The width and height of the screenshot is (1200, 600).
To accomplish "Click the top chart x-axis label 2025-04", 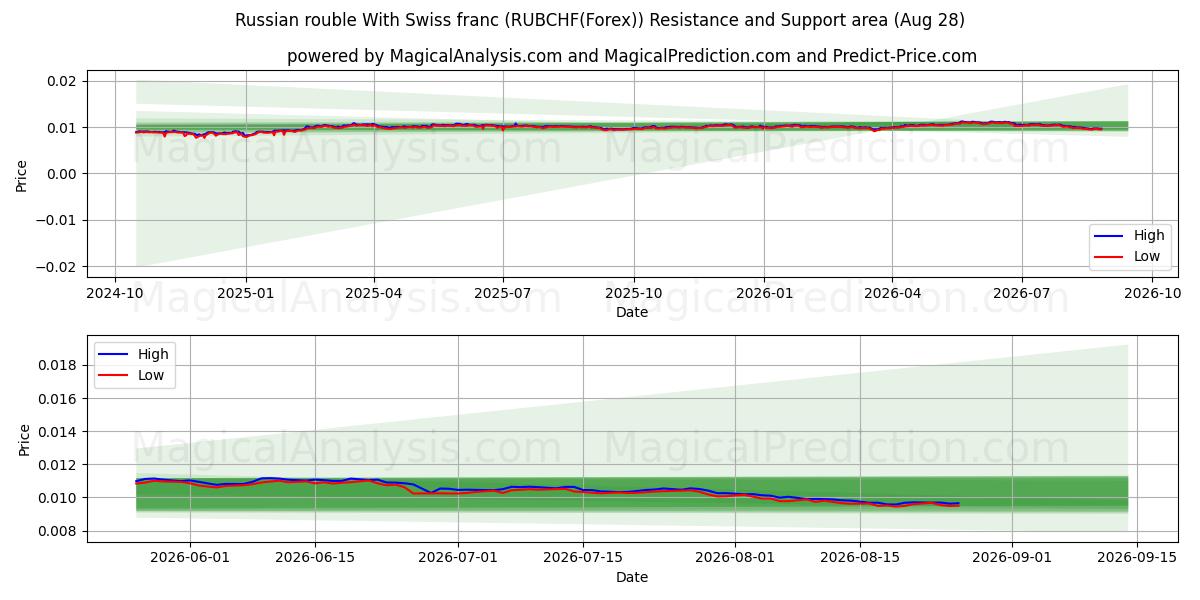I will click(x=374, y=292).
